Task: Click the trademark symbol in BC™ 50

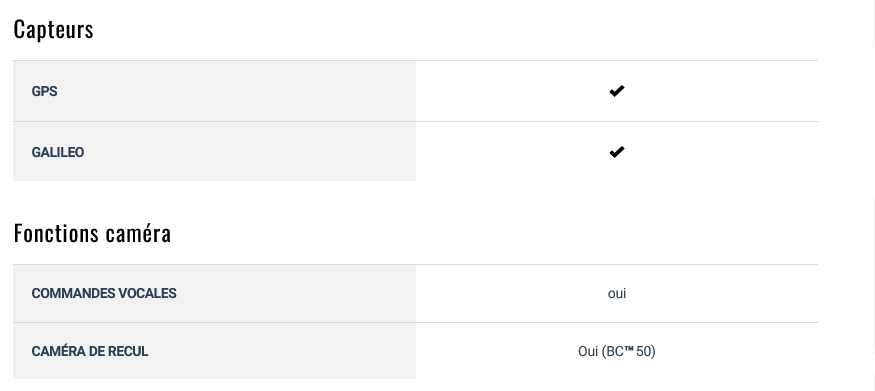Action: click(629, 350)
